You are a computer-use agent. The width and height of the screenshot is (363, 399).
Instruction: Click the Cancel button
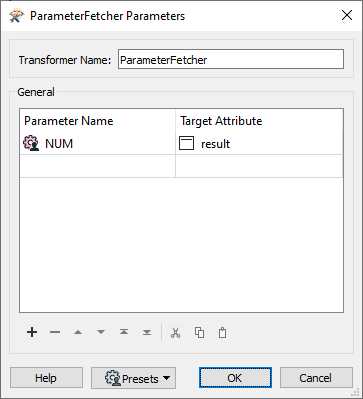[x=316, y=378]
